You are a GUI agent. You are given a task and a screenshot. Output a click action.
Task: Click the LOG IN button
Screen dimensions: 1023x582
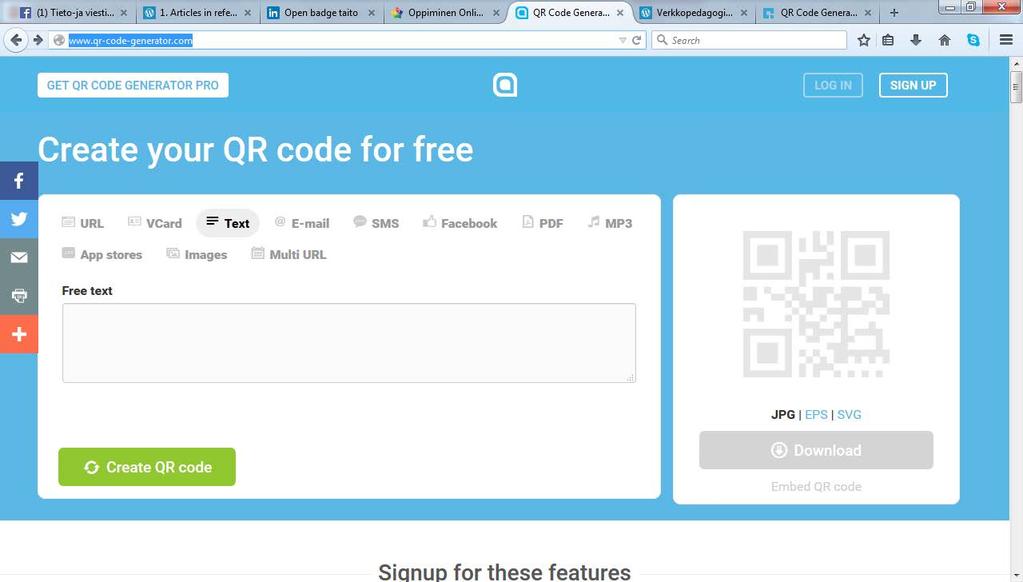tap(833, 85)
